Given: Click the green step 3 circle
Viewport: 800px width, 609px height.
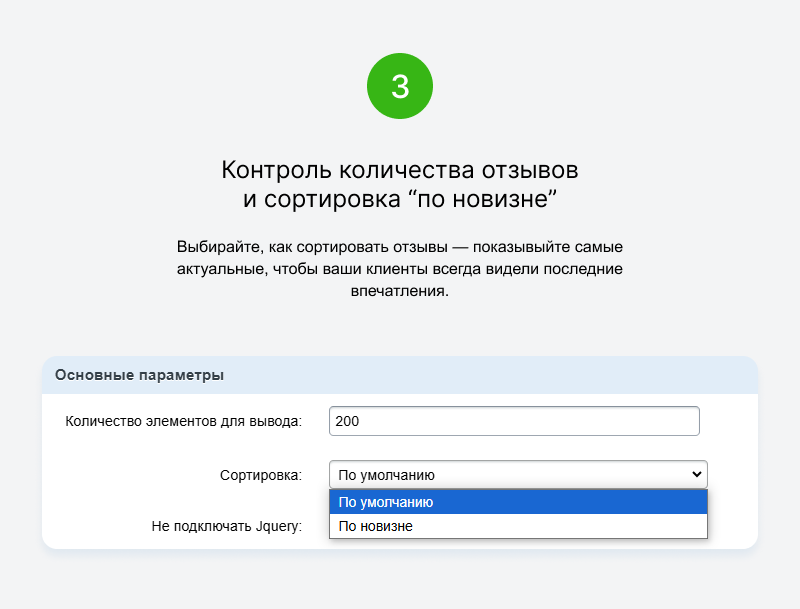Looking at the screenshot, I should [399, 86].
